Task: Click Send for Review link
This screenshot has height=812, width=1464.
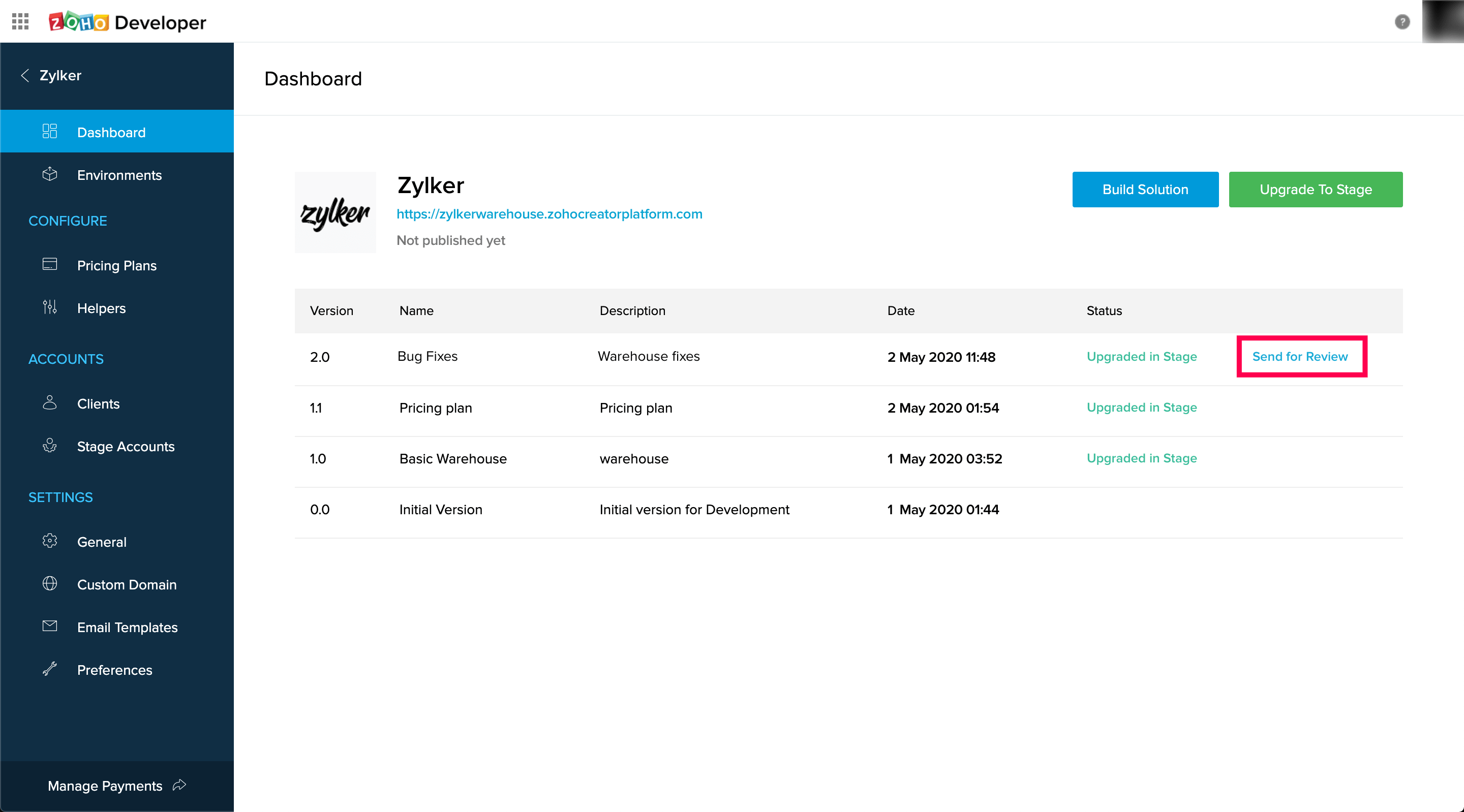Action: 1300,357
